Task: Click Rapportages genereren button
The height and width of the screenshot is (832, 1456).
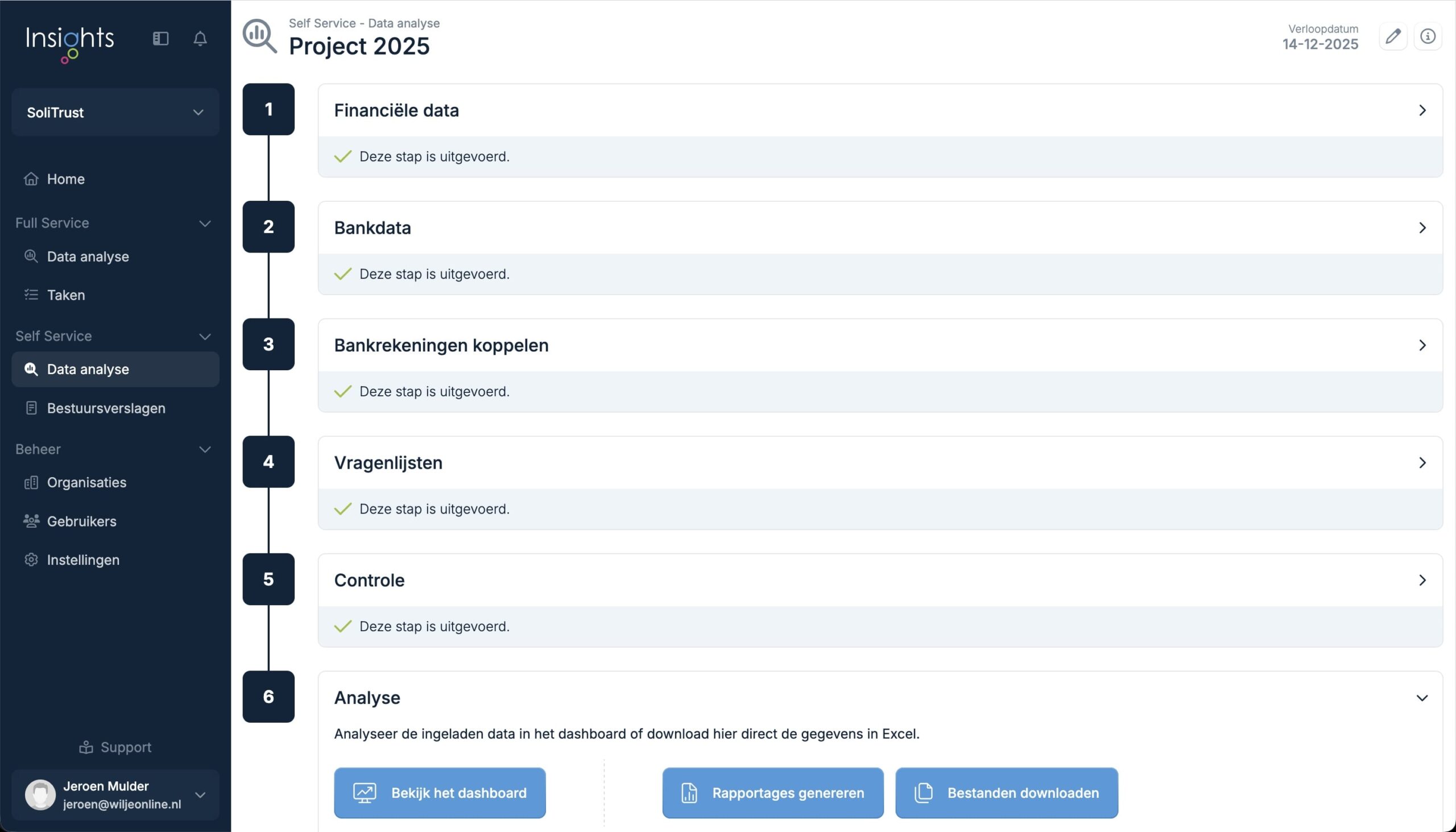Action: (772, 793)
